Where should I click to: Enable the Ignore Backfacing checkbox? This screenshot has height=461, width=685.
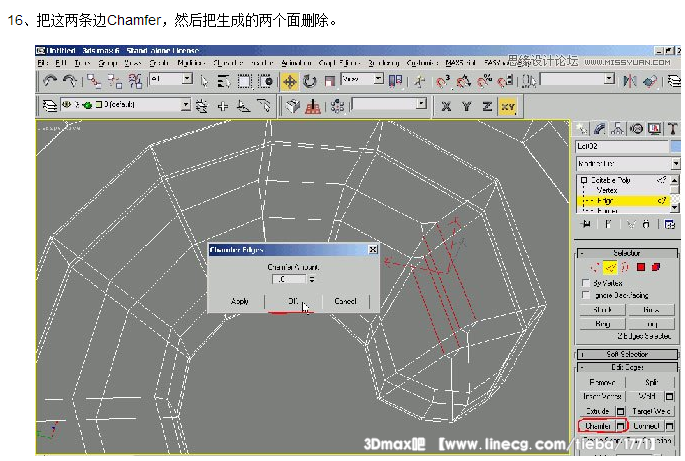(586, 295)
